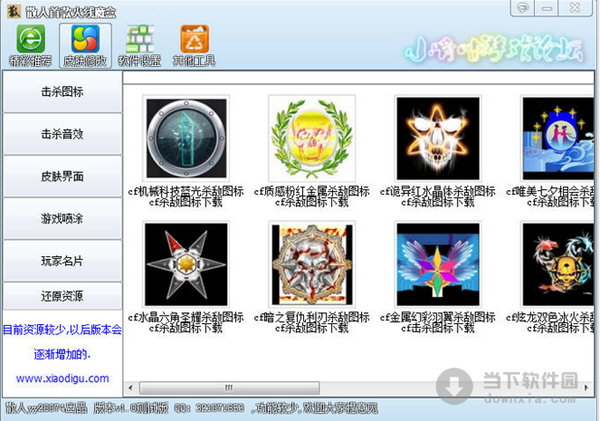
Task: Select the cf金属幻彩羽翼 winged thumbnail
Action: click(x=438, y=264)
